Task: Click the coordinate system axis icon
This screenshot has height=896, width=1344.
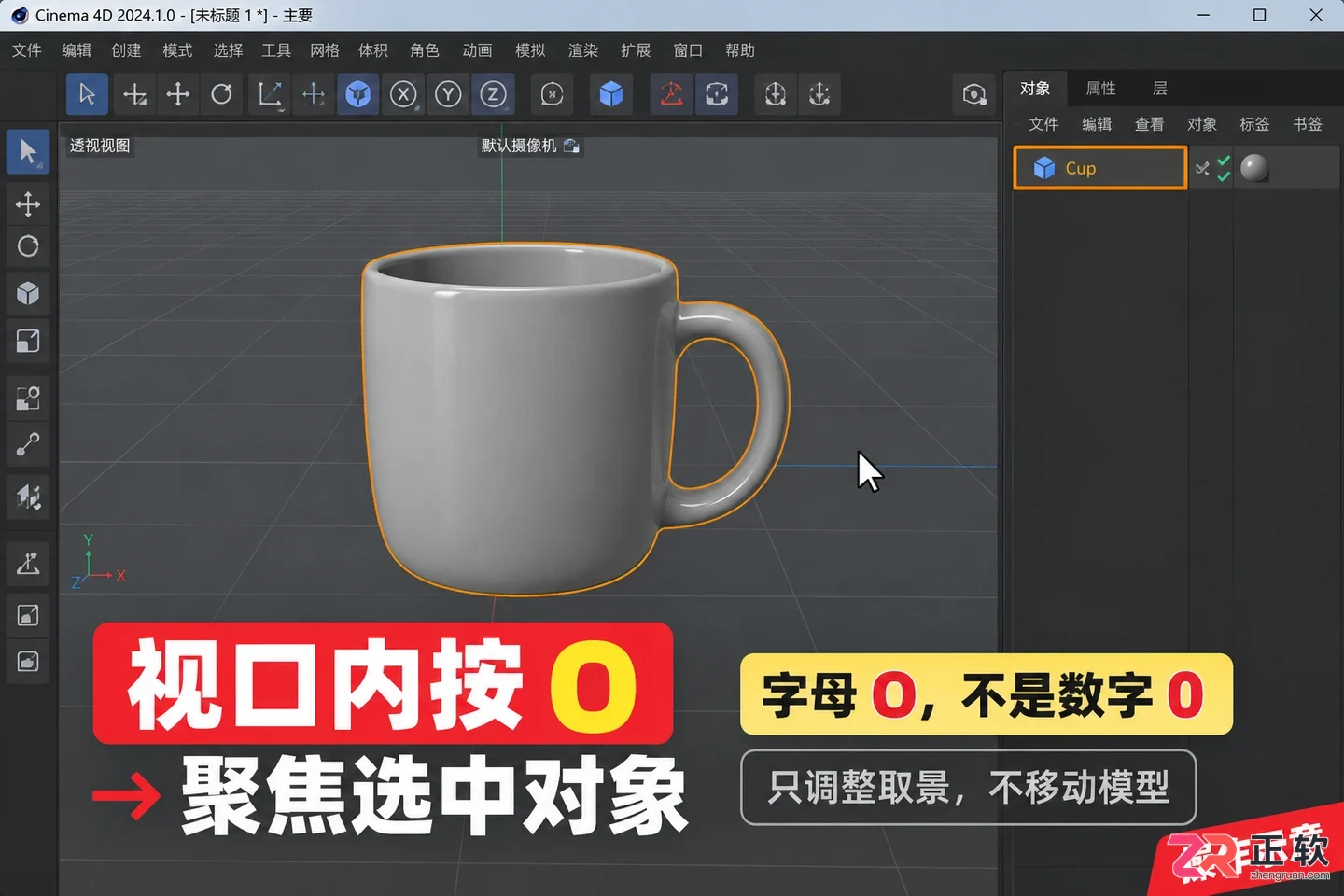Action: click(x=269, y=94)
